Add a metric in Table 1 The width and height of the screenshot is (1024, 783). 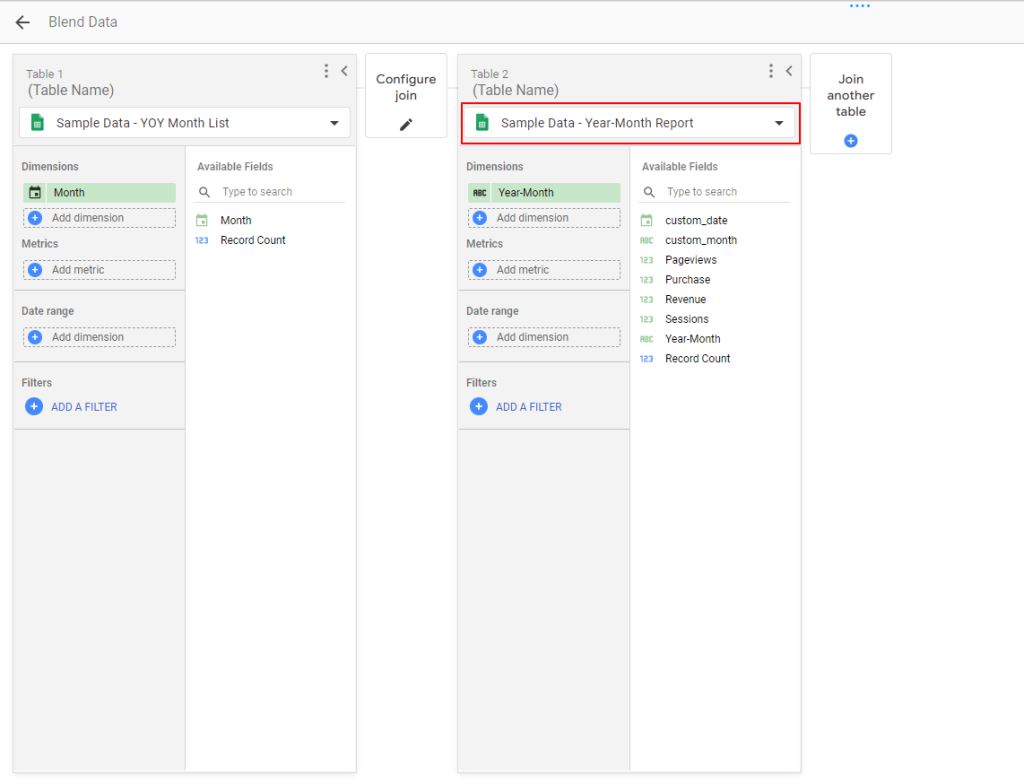tap(99, 270)
